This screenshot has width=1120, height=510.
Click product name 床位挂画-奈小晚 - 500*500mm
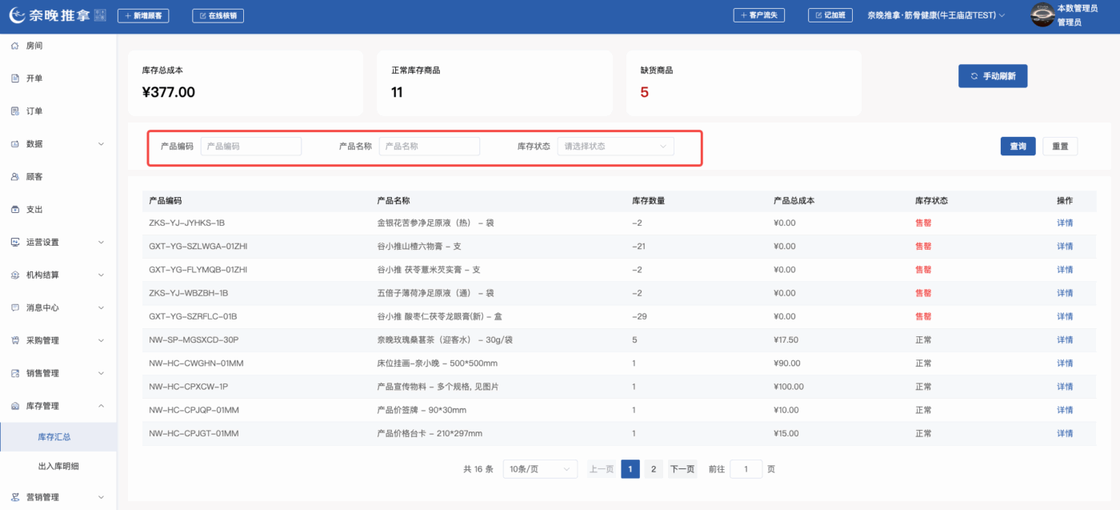[437, 364]
